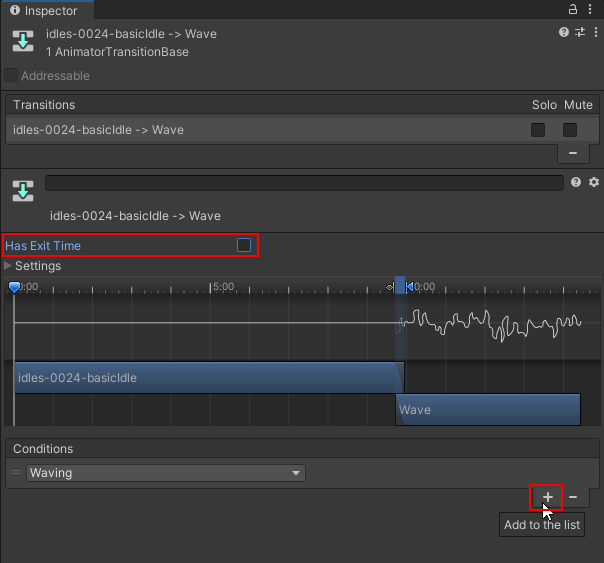
Task: Expand the Settings foldout
Action: [9, 266]
